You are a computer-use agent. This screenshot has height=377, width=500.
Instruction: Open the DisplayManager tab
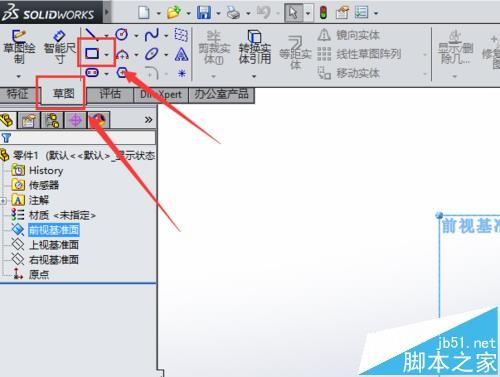(99, 120)
